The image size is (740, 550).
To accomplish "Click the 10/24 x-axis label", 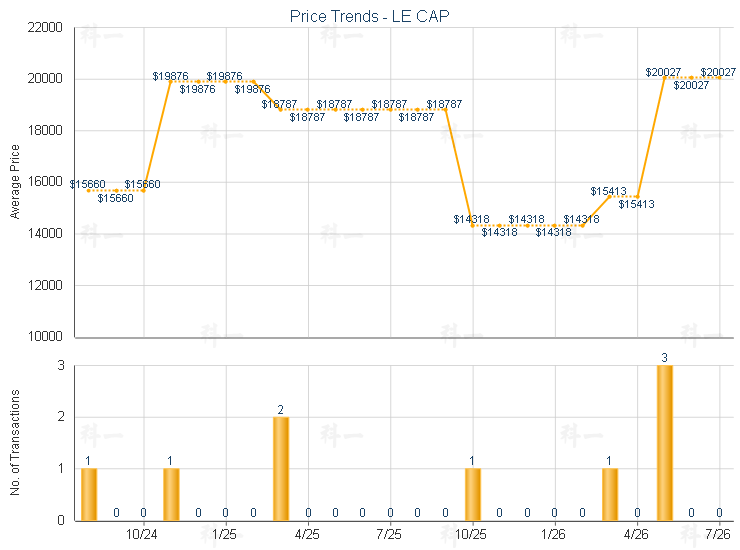I will tap(142, 534).
